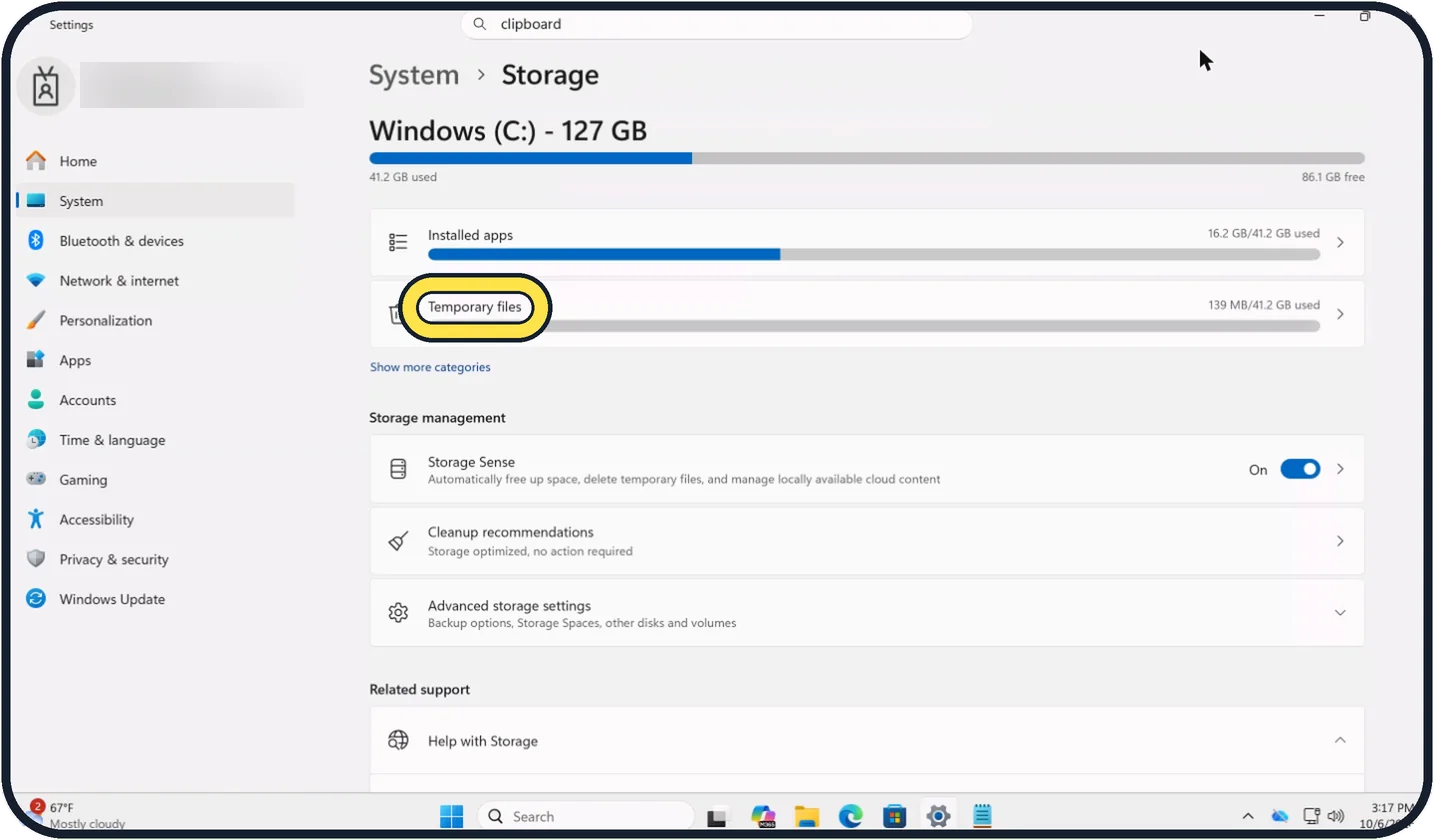
Task: Open the Cleanup recommendations entry
Action: coord(867,541)
